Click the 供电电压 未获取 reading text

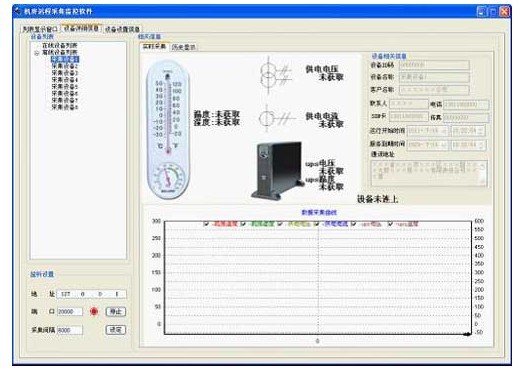[x=324, y=73]
